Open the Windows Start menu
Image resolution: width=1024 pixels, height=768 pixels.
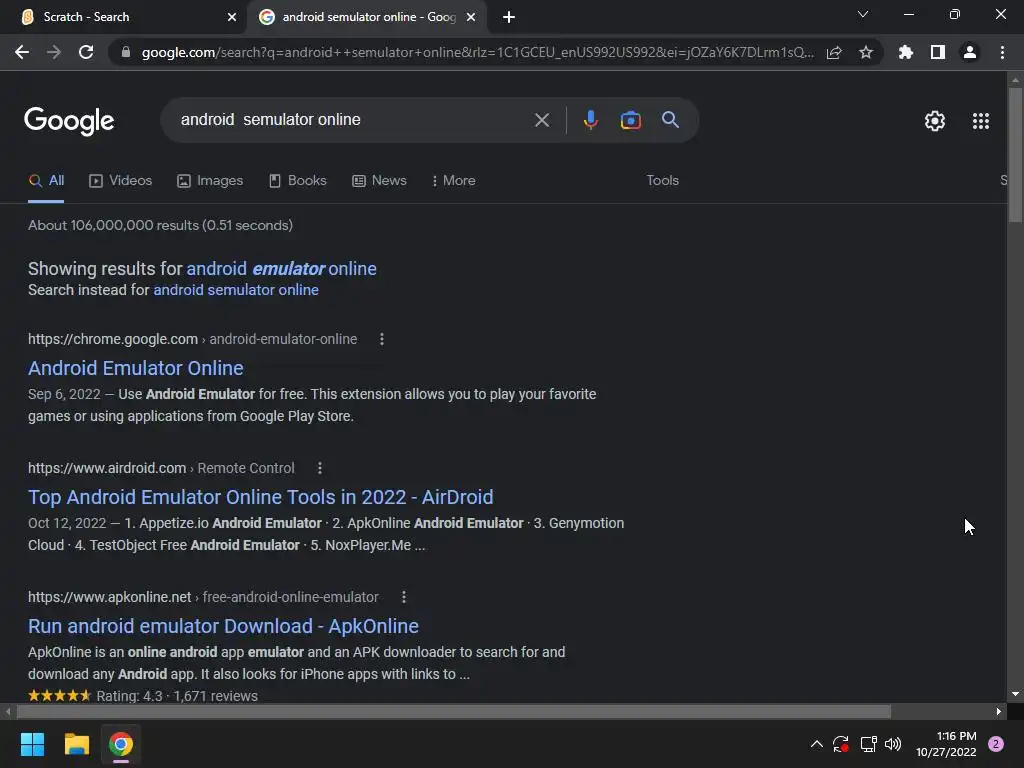pos(32,744)
